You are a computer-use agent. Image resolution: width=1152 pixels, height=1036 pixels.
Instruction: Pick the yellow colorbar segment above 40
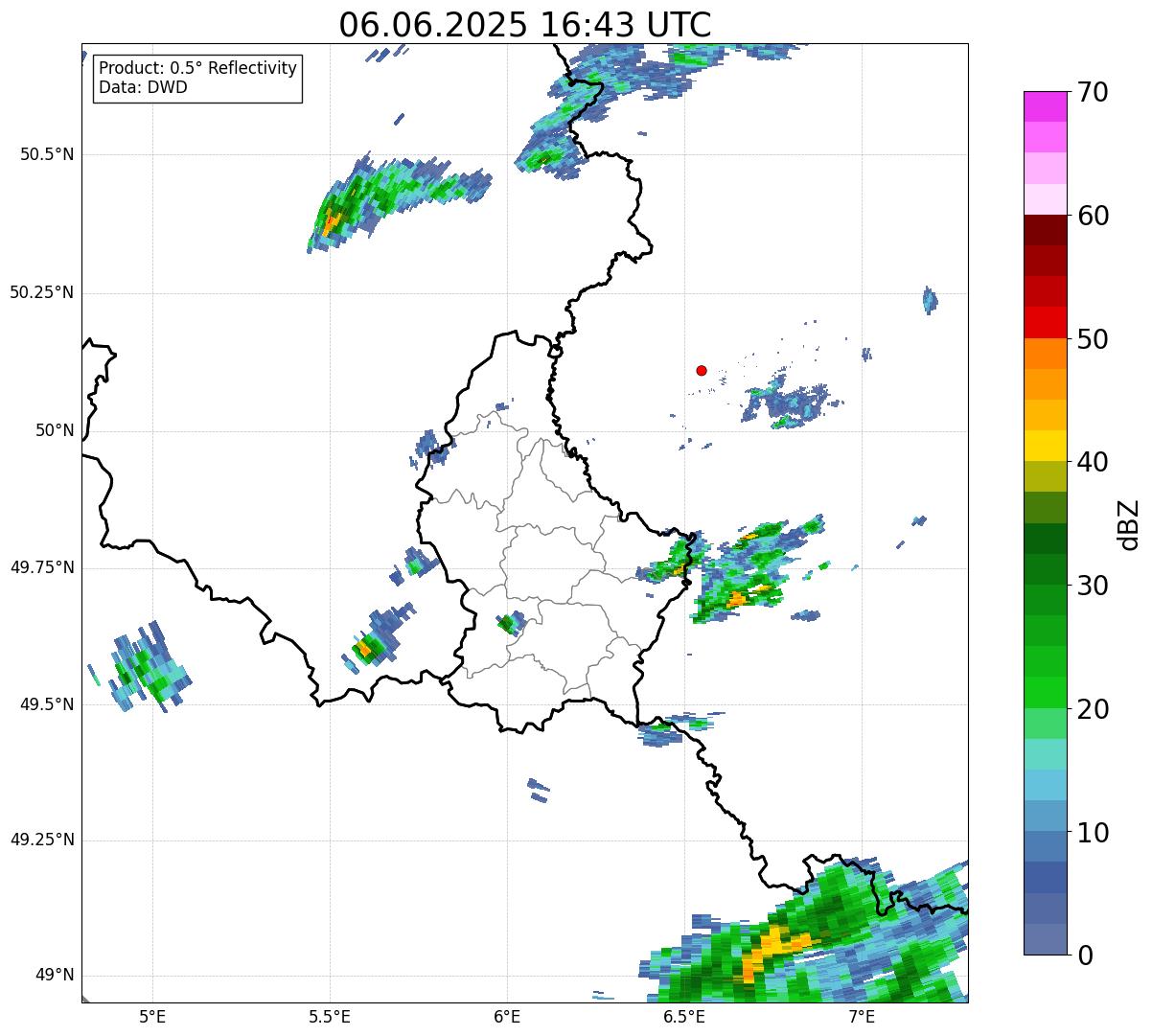pyautogui.click(x=1045, y=446)
